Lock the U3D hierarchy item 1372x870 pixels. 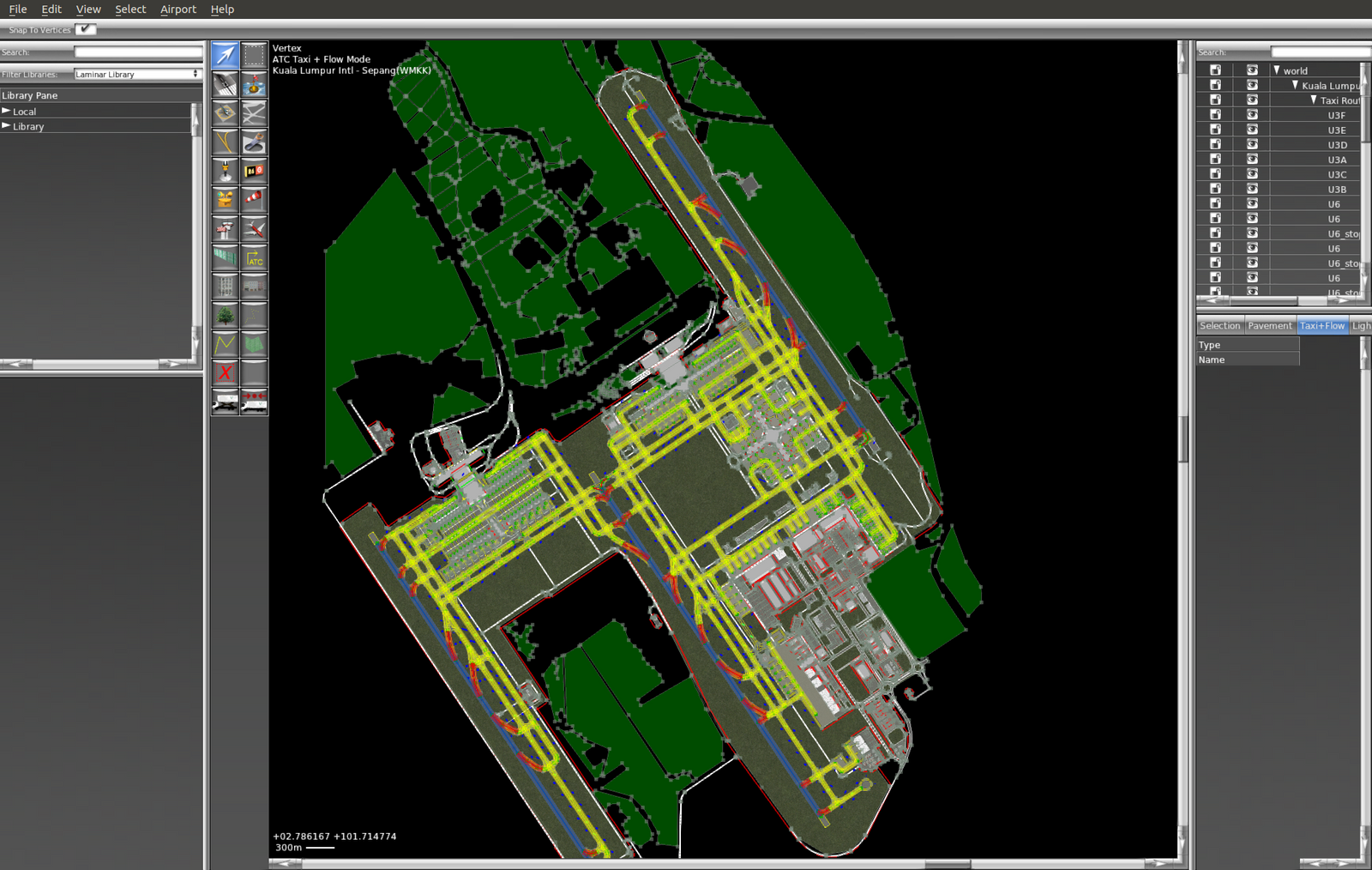pyautogui.click(x=1215, y=145)
